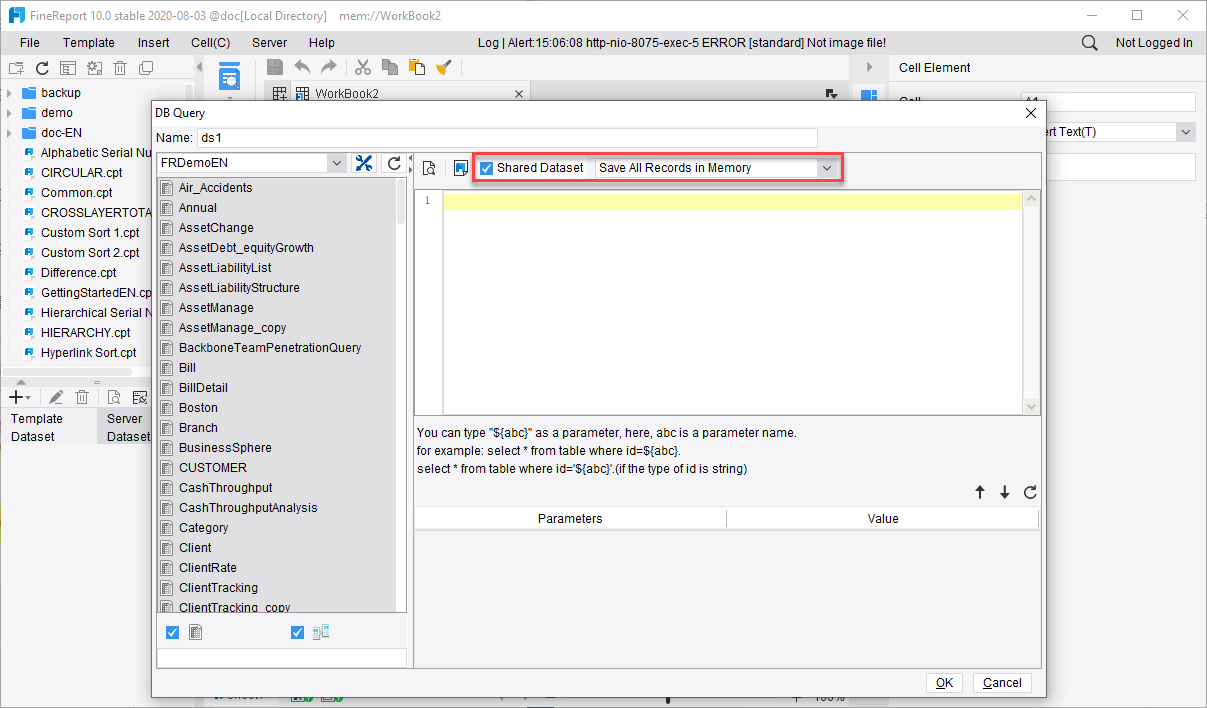This screenshot has height=708, width=1207.
Task: Open the Help menu
Action: (322, 43)
